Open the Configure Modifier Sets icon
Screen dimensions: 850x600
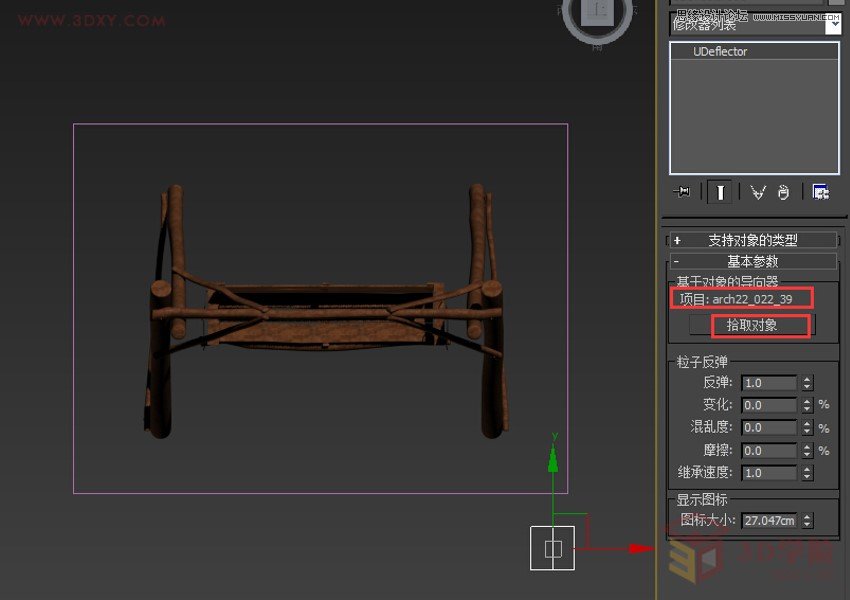click(822, 192)
